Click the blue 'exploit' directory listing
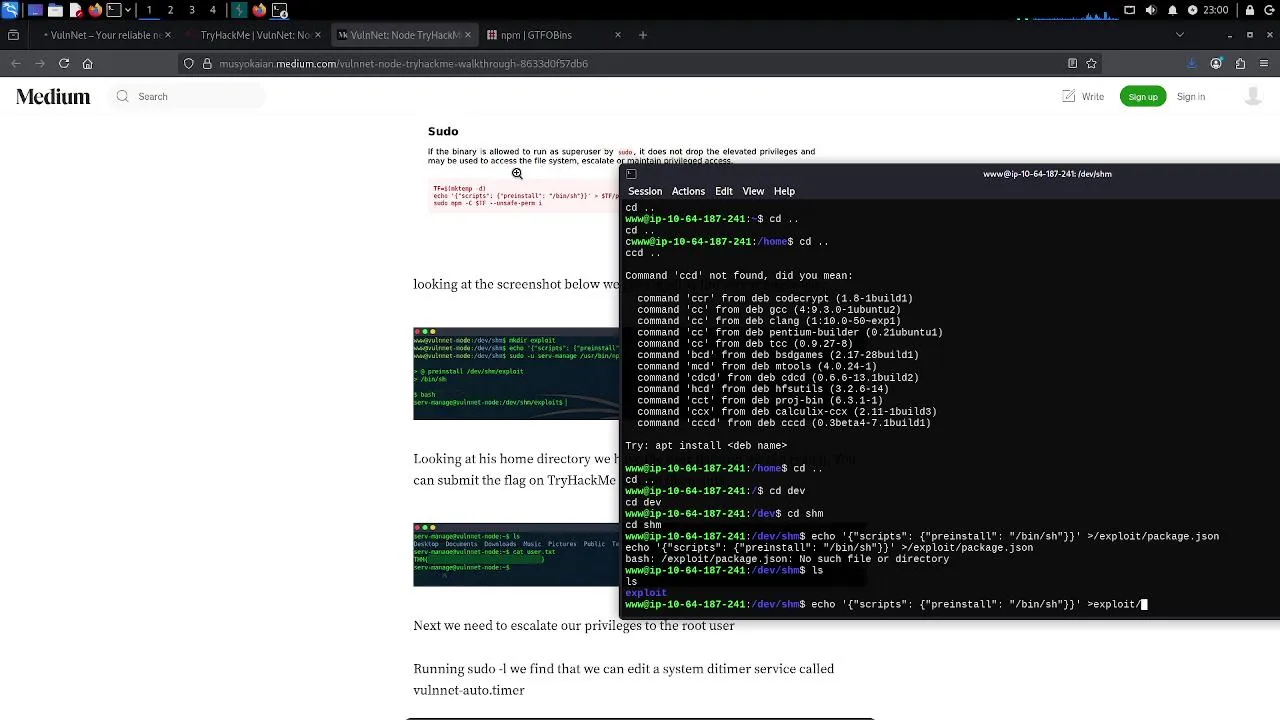 click(x=646, y=593)
